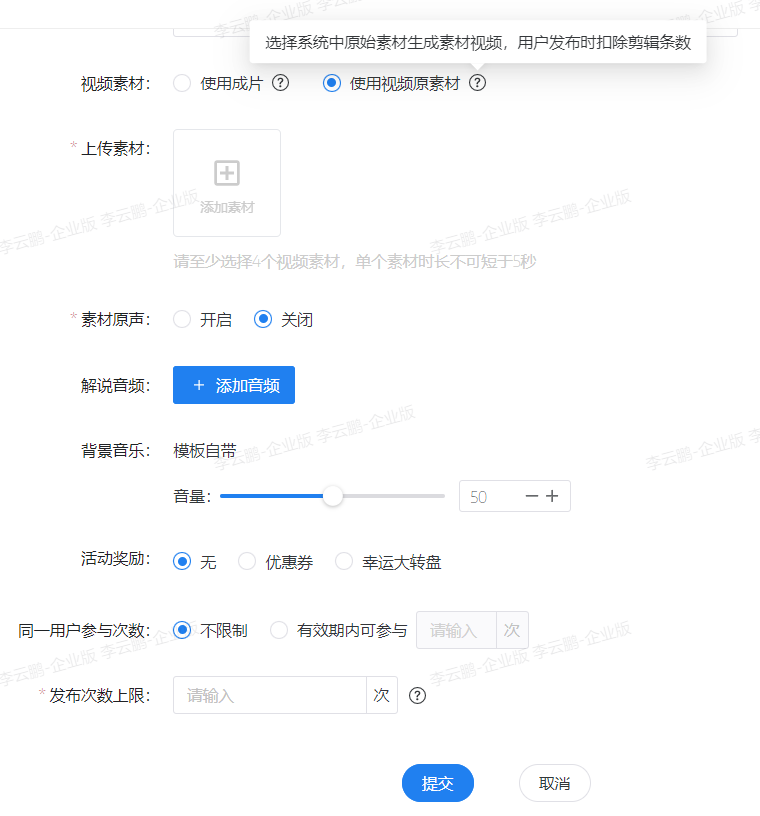The image size is (760, 816).
Task: Decrease volume with the minus stepper
Action: [x=531, y=496]
